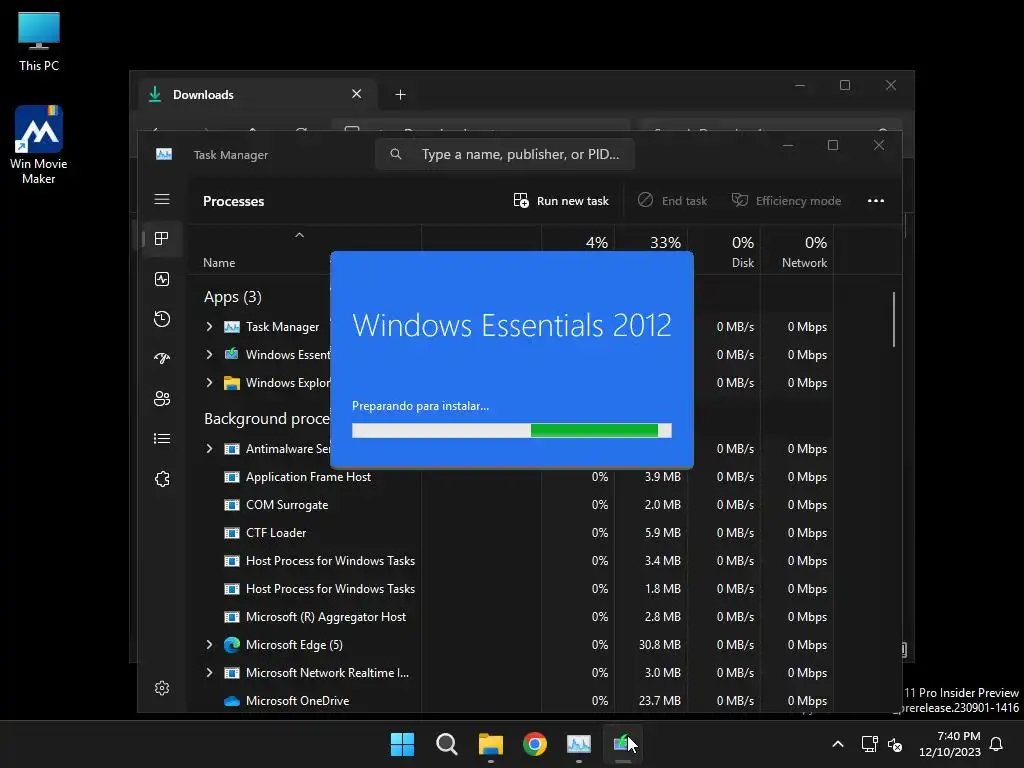1024x768 pixels.
Task: Expand the Windows Explorer app row
Action: click(x=209, y=383)
